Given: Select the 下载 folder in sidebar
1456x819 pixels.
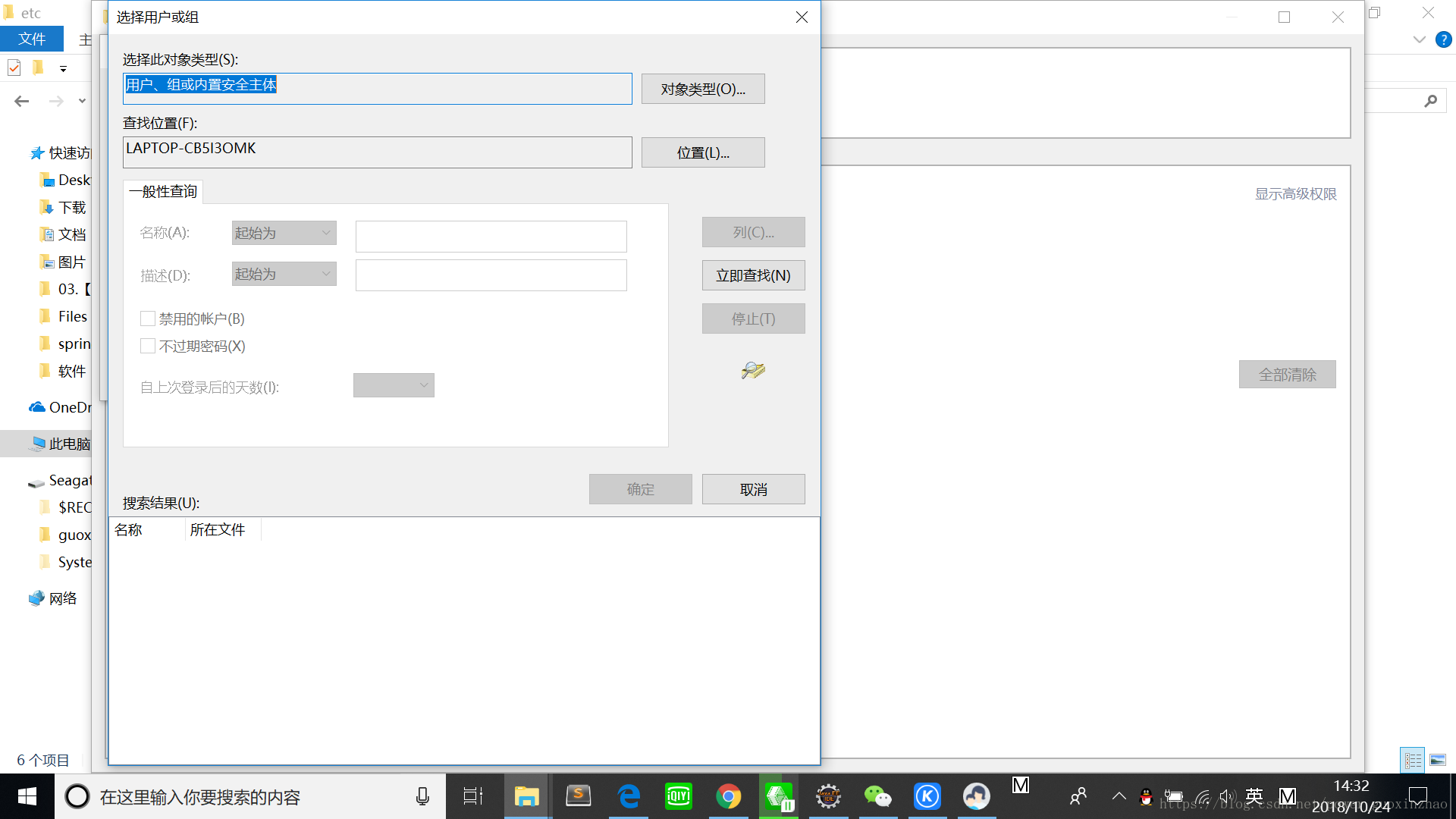Looking at the screenshot, I should (62, 208).
